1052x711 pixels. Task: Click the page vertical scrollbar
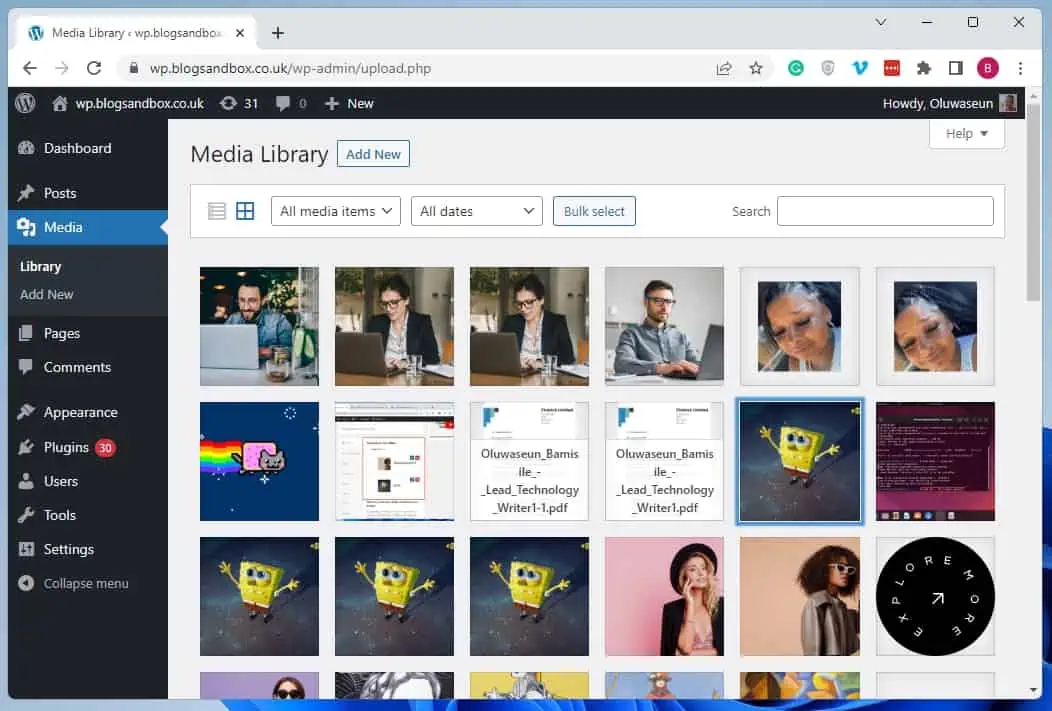click(x=1033, y=201)
